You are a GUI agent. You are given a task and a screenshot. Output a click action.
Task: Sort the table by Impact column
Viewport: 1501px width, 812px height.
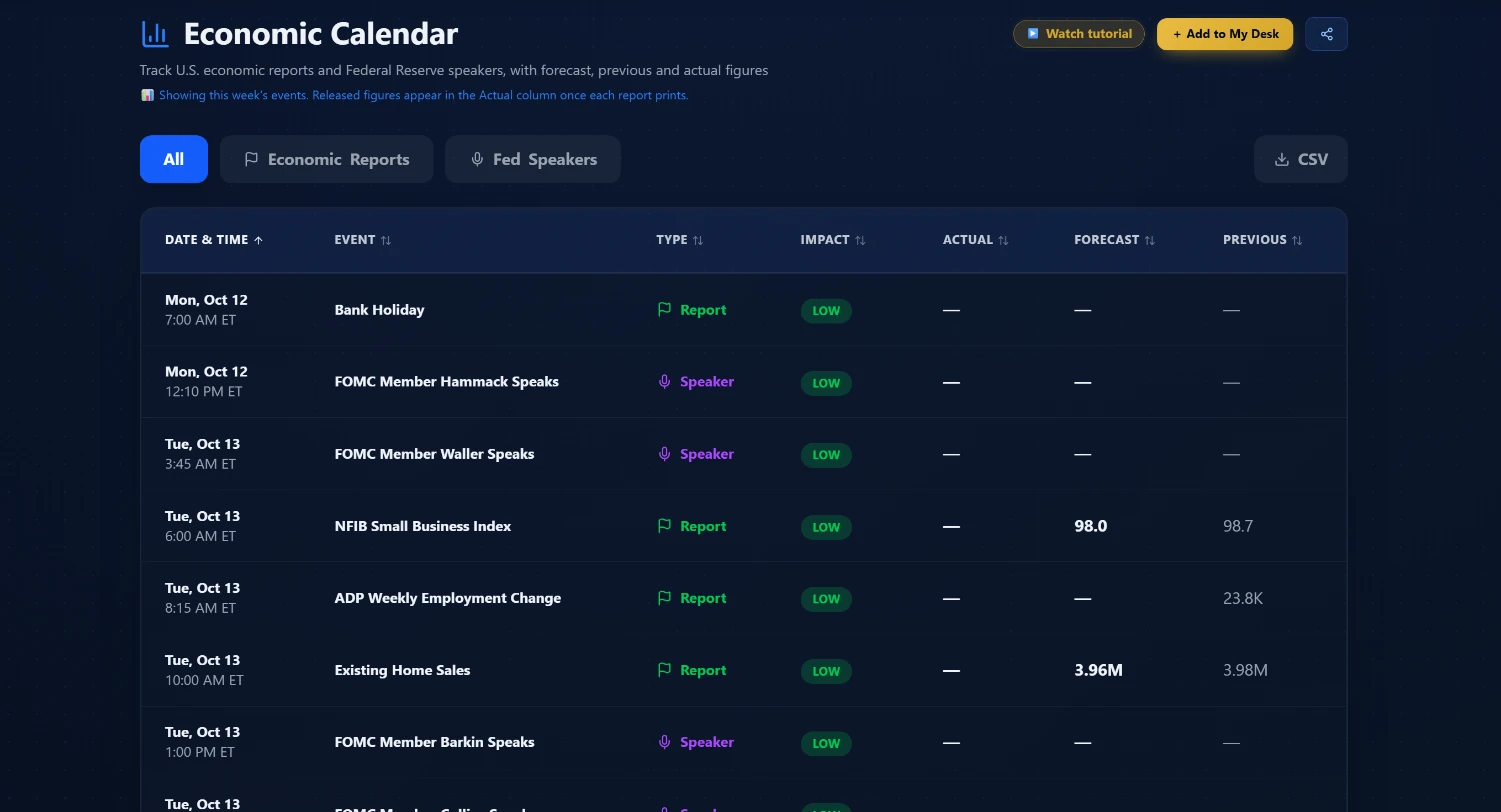(833, 240)
